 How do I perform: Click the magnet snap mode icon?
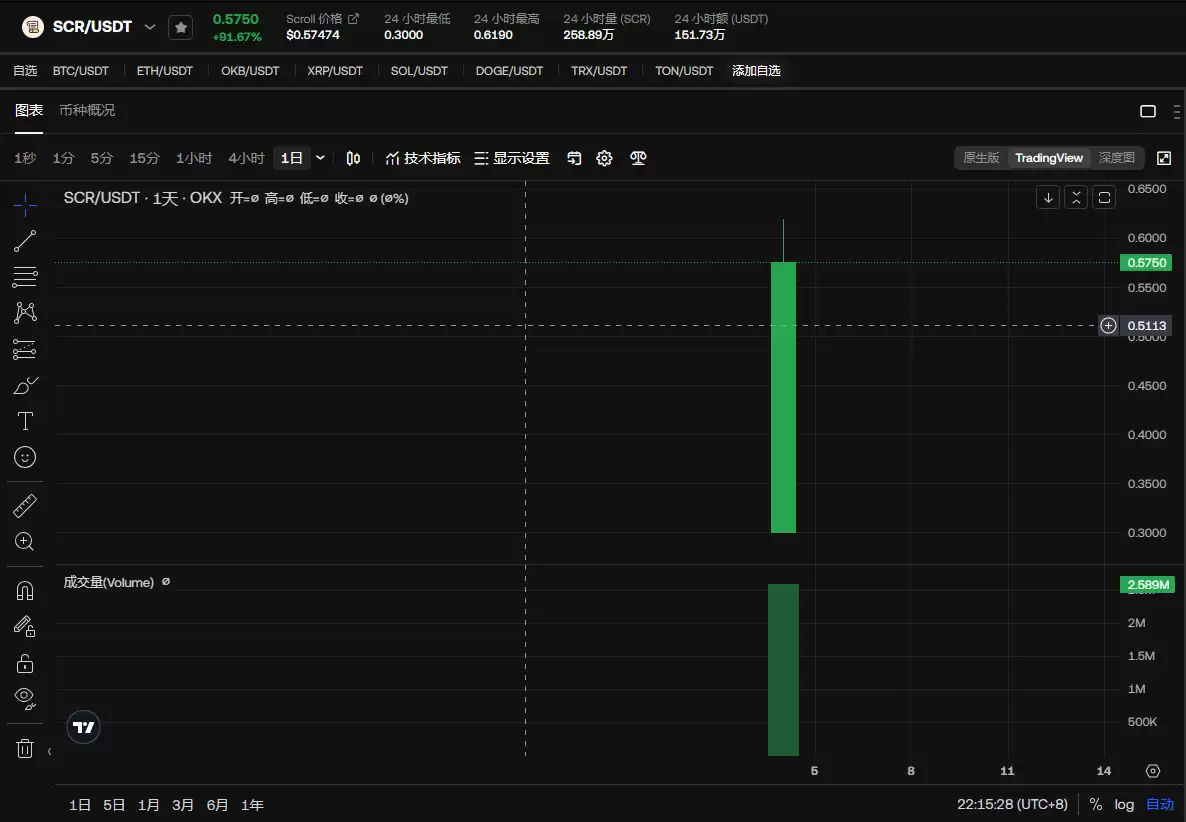[25, 591]
